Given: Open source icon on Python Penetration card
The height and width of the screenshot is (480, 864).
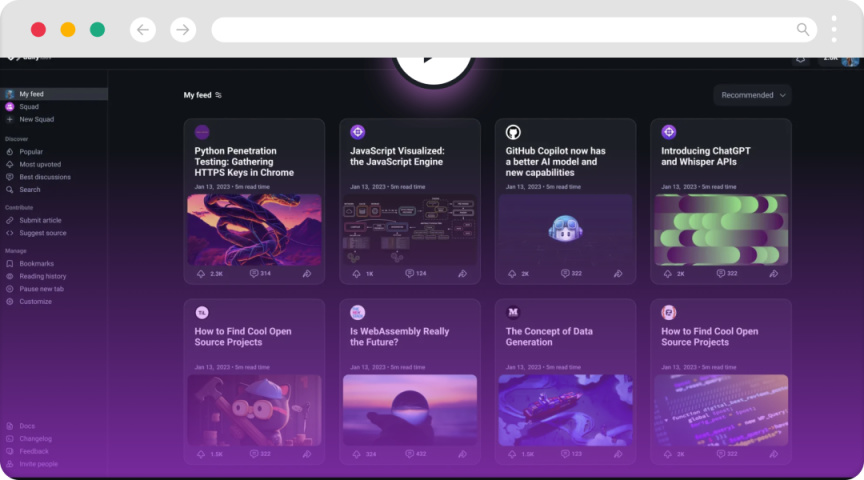Looking at the screenshot, I should pyautogui.click(x=202, y=132).
